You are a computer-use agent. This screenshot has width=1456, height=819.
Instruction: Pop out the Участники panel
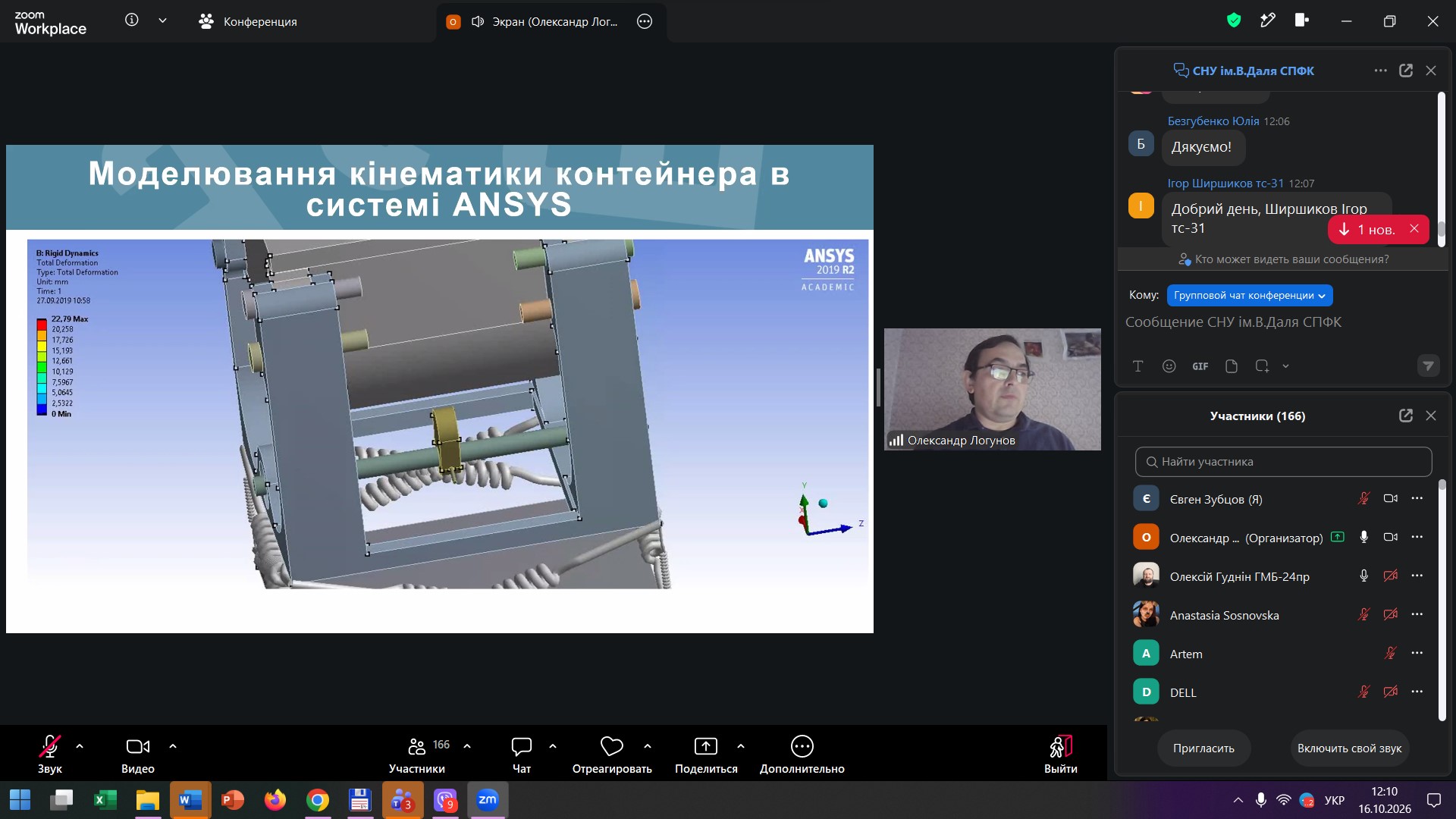(1405, 416)
